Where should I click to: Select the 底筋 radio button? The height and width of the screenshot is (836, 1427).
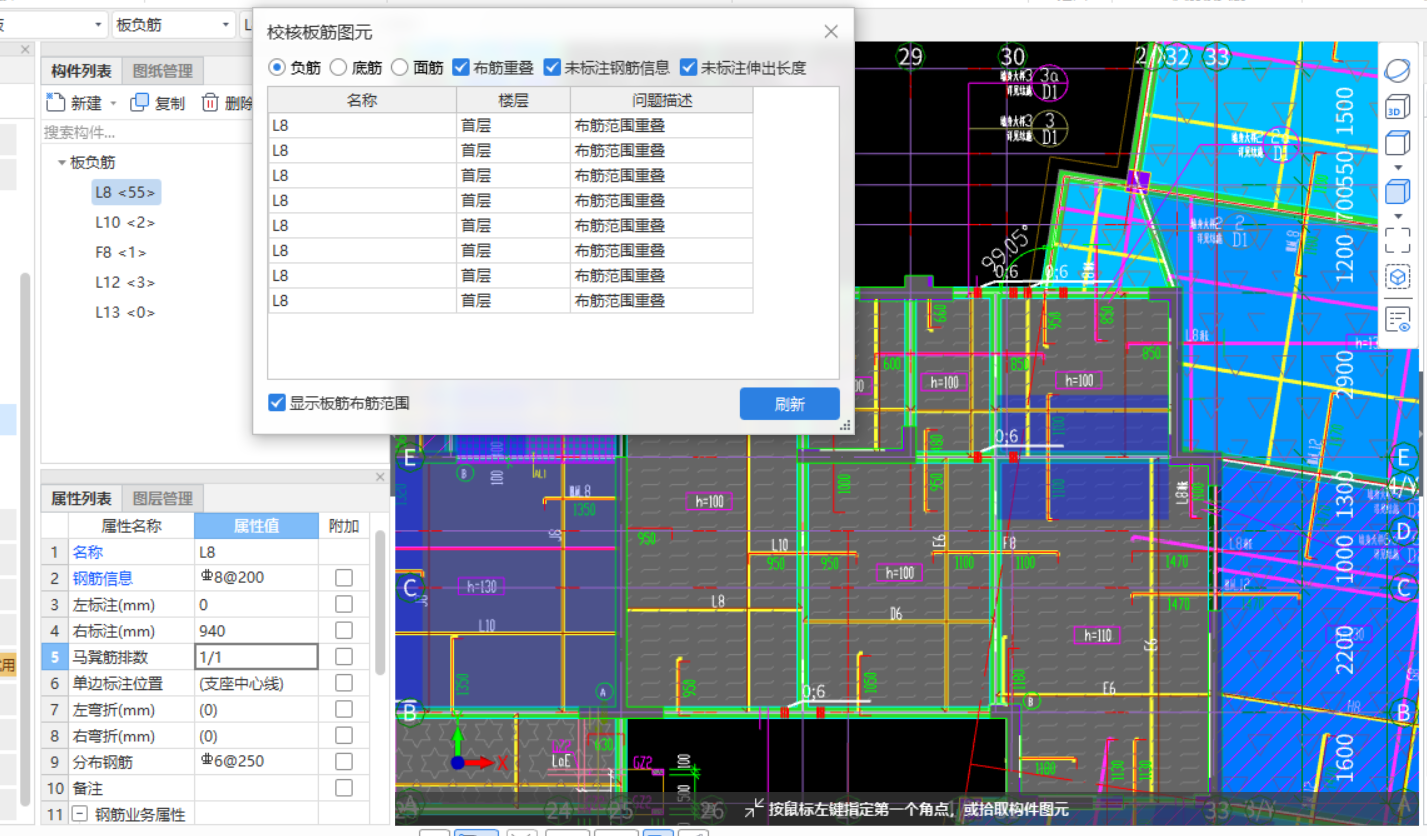tap(338, 68)
